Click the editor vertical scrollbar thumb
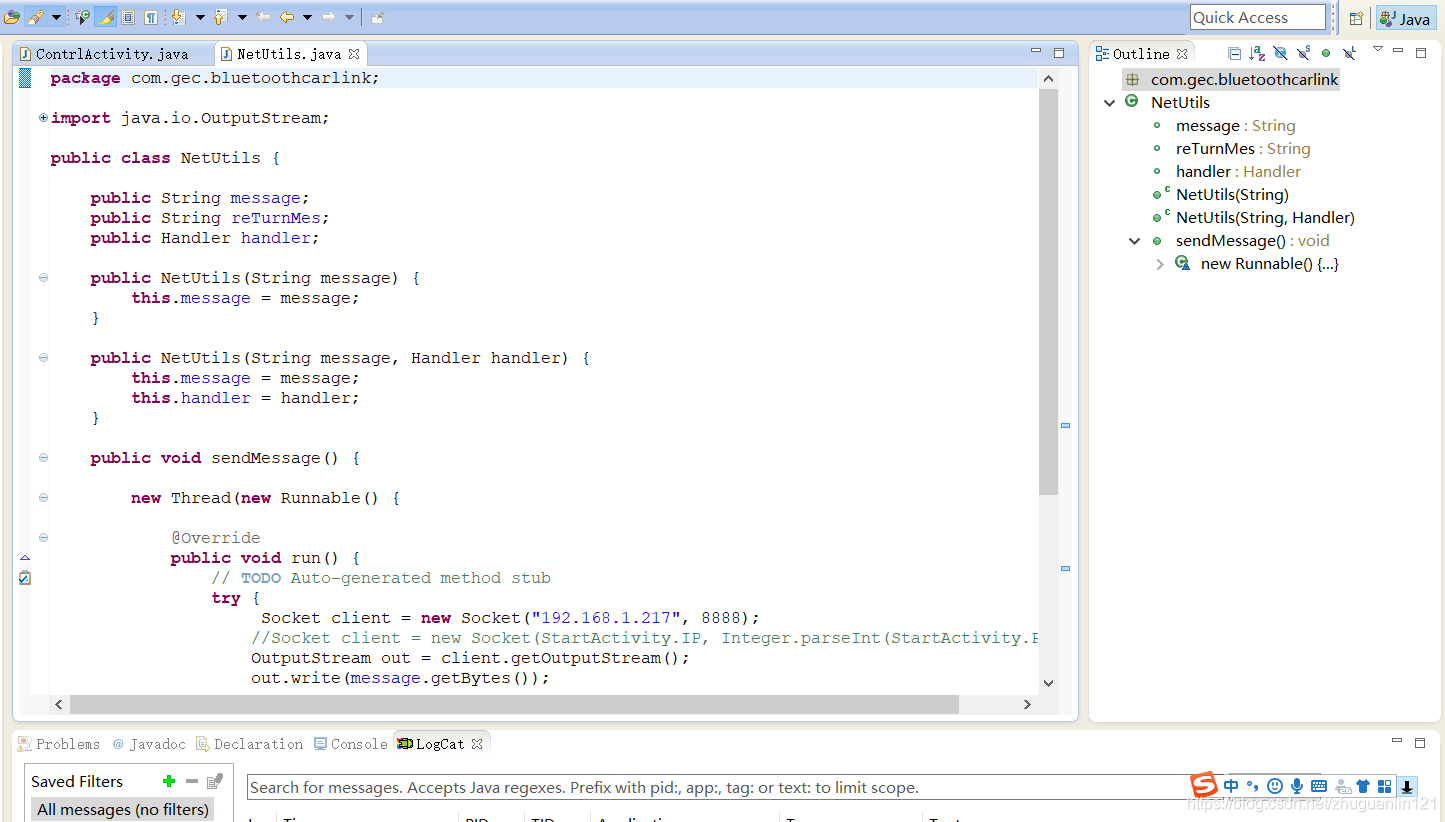1445x822 pixels. click(1048, 290)
